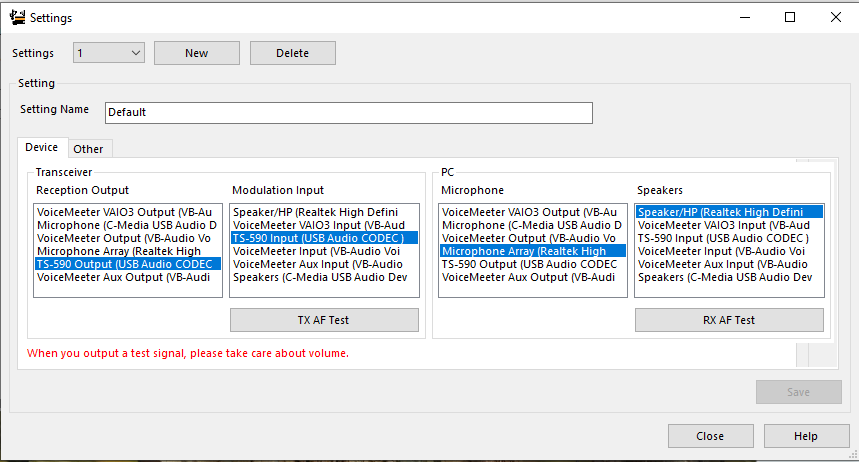Select Speaker/HP (Realtek) in Modulation Input list
This screenshot has width=859, height=462.
click(324, 212)
